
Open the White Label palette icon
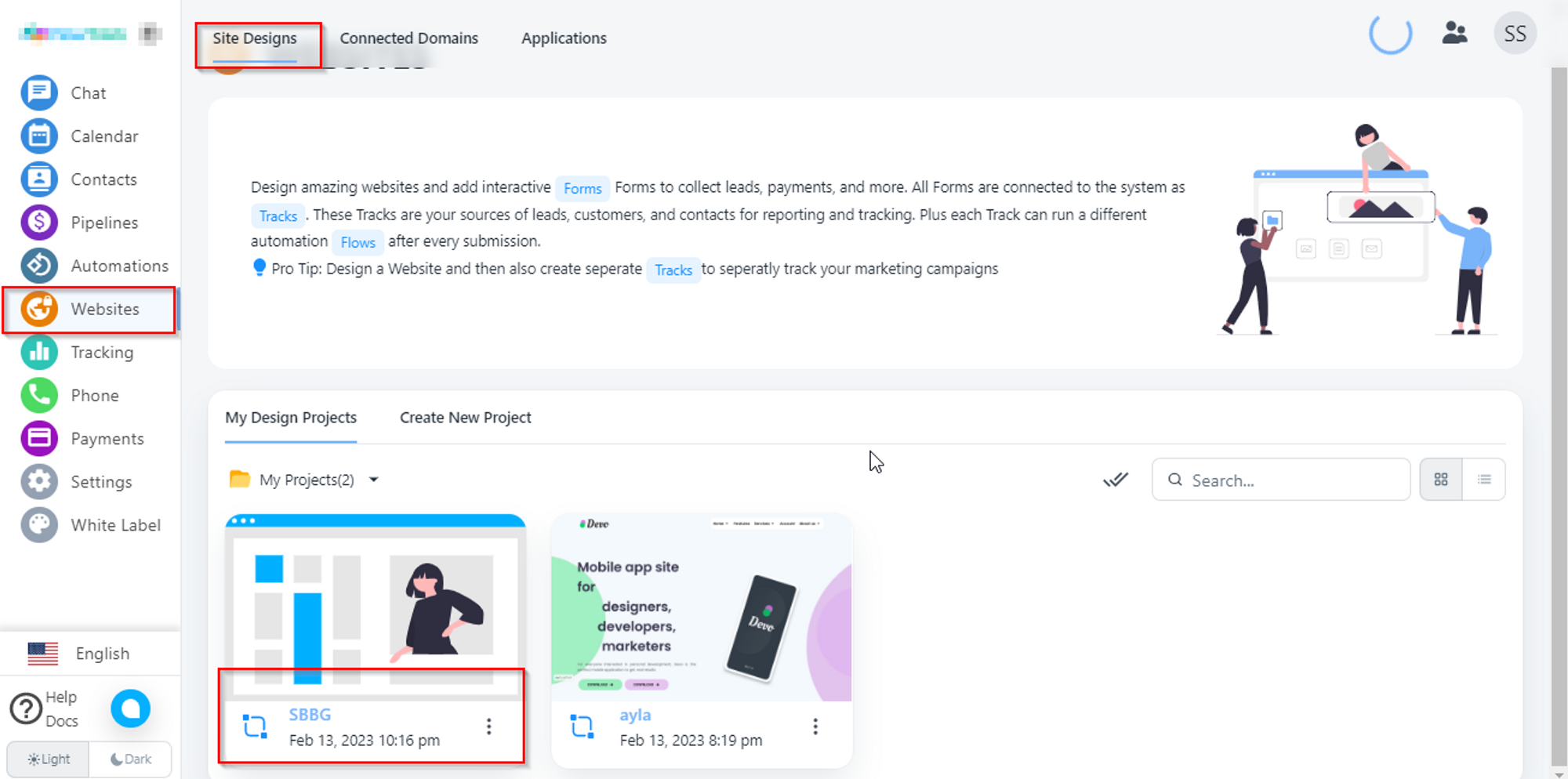[39, 525]
